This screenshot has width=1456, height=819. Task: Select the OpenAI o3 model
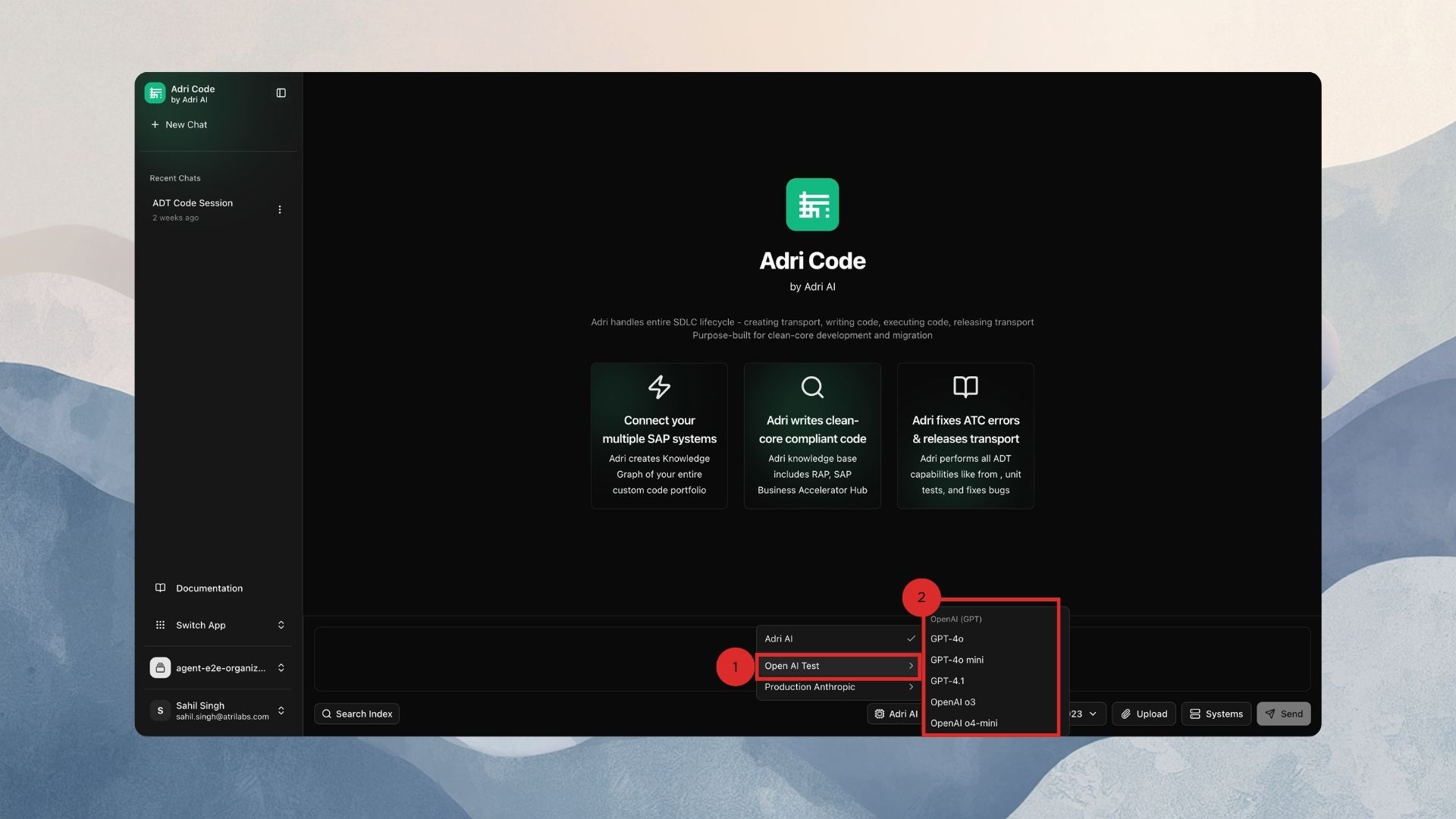[x=990, y=703]
